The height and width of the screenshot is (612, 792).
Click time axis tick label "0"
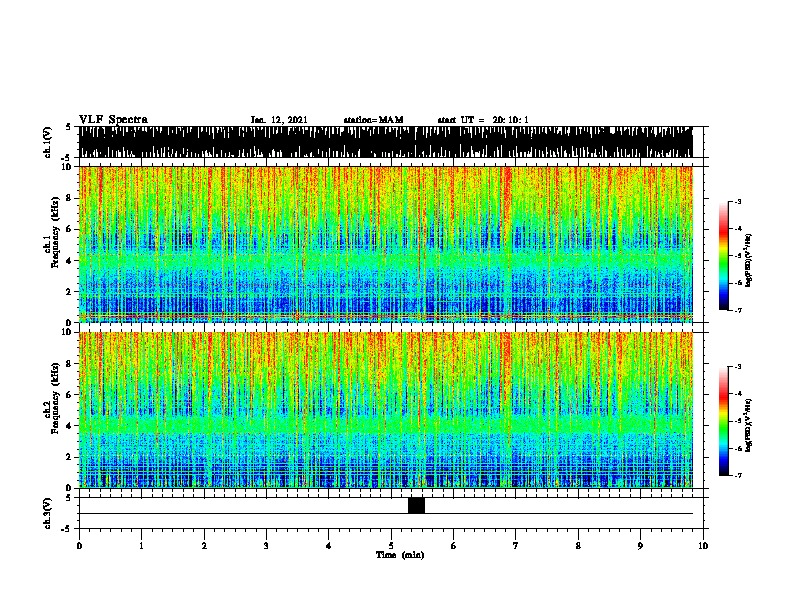click(x=79, y=546)
